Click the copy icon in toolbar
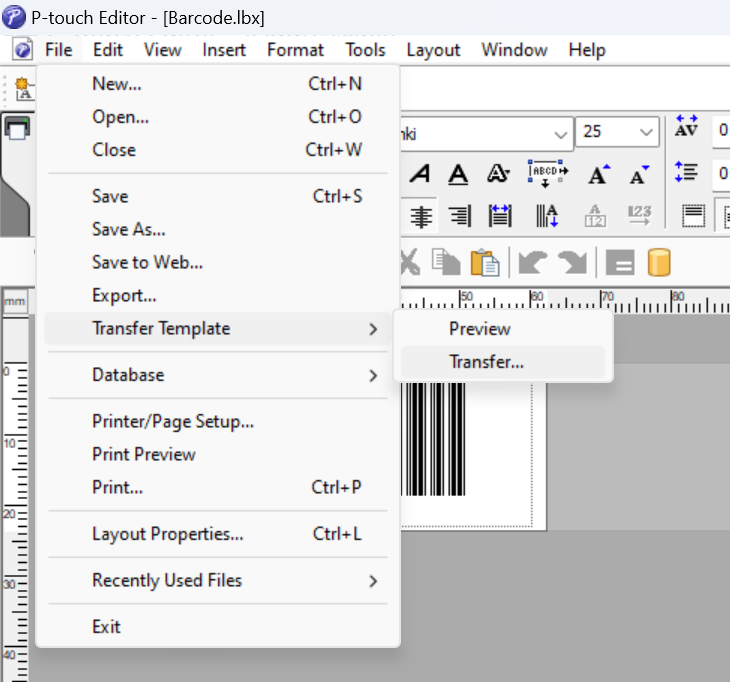This screenshot has width=730, height=682. [446, 262]
